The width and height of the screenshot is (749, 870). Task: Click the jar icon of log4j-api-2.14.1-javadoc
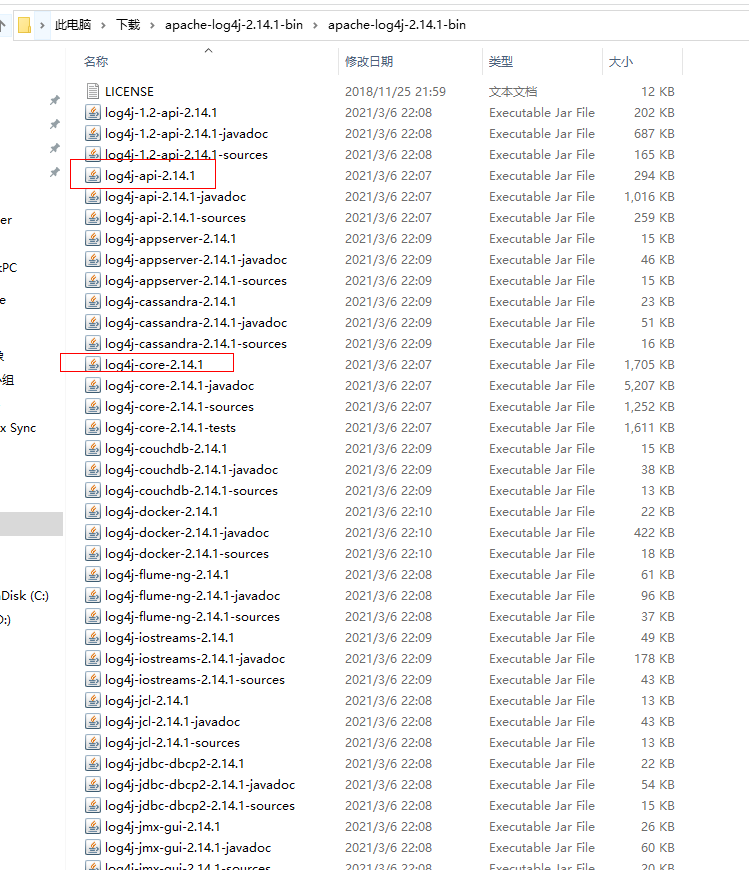click(x=93, y=196)
